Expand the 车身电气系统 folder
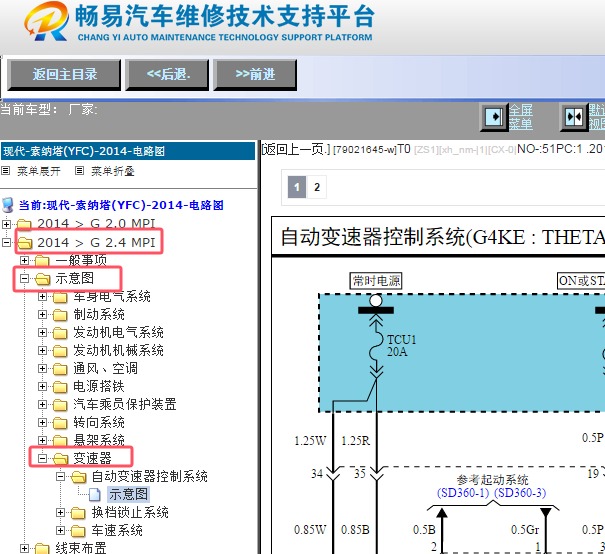605x554 pixels. point(42,296)
